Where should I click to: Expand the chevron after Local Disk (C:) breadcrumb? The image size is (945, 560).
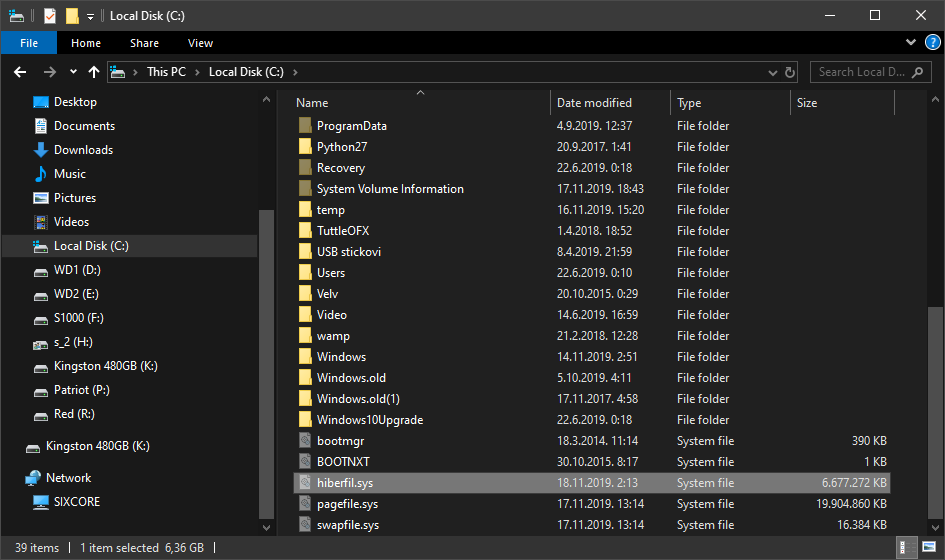click(295, 72)
